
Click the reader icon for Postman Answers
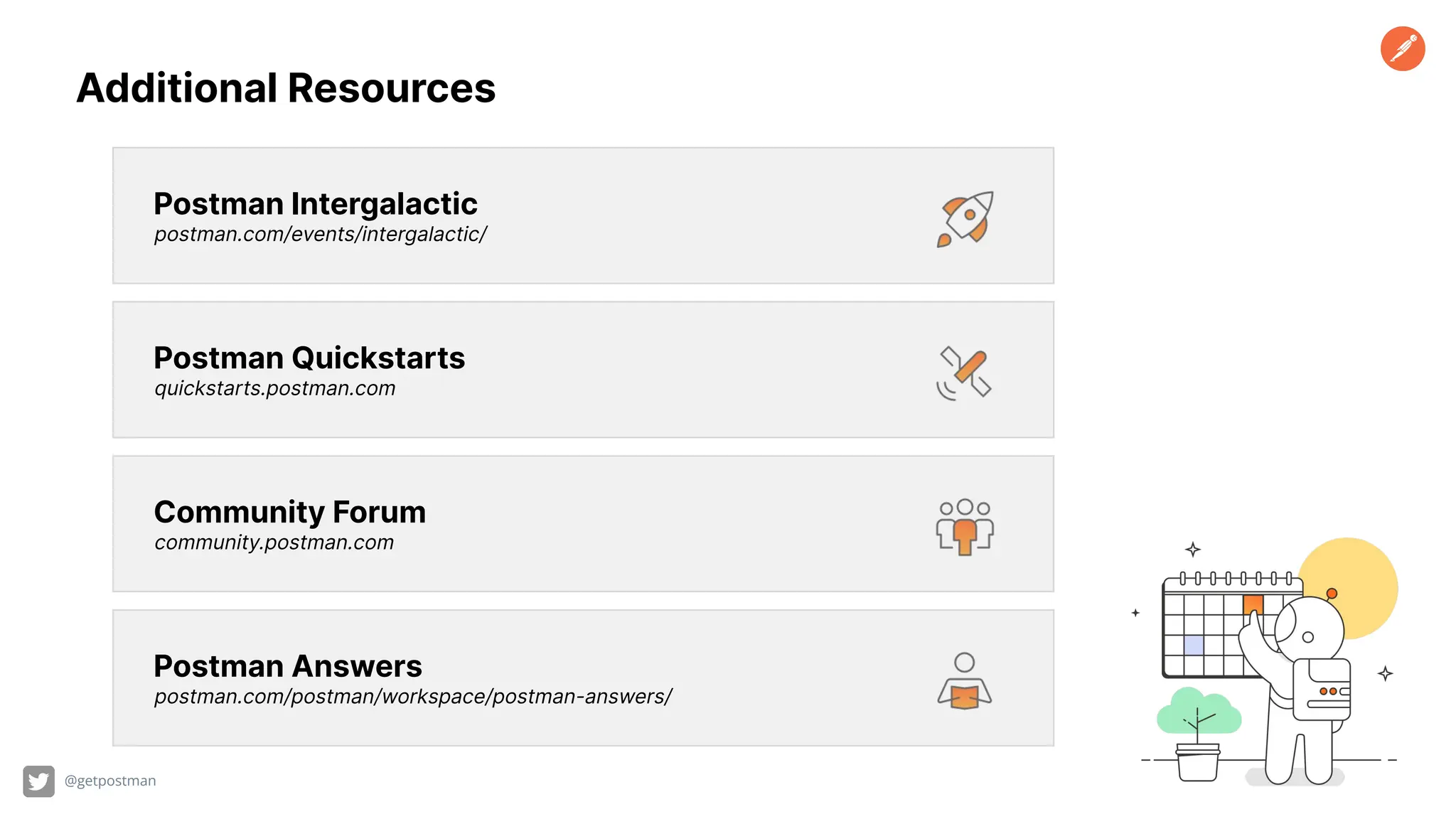click(x=964, y=681)
